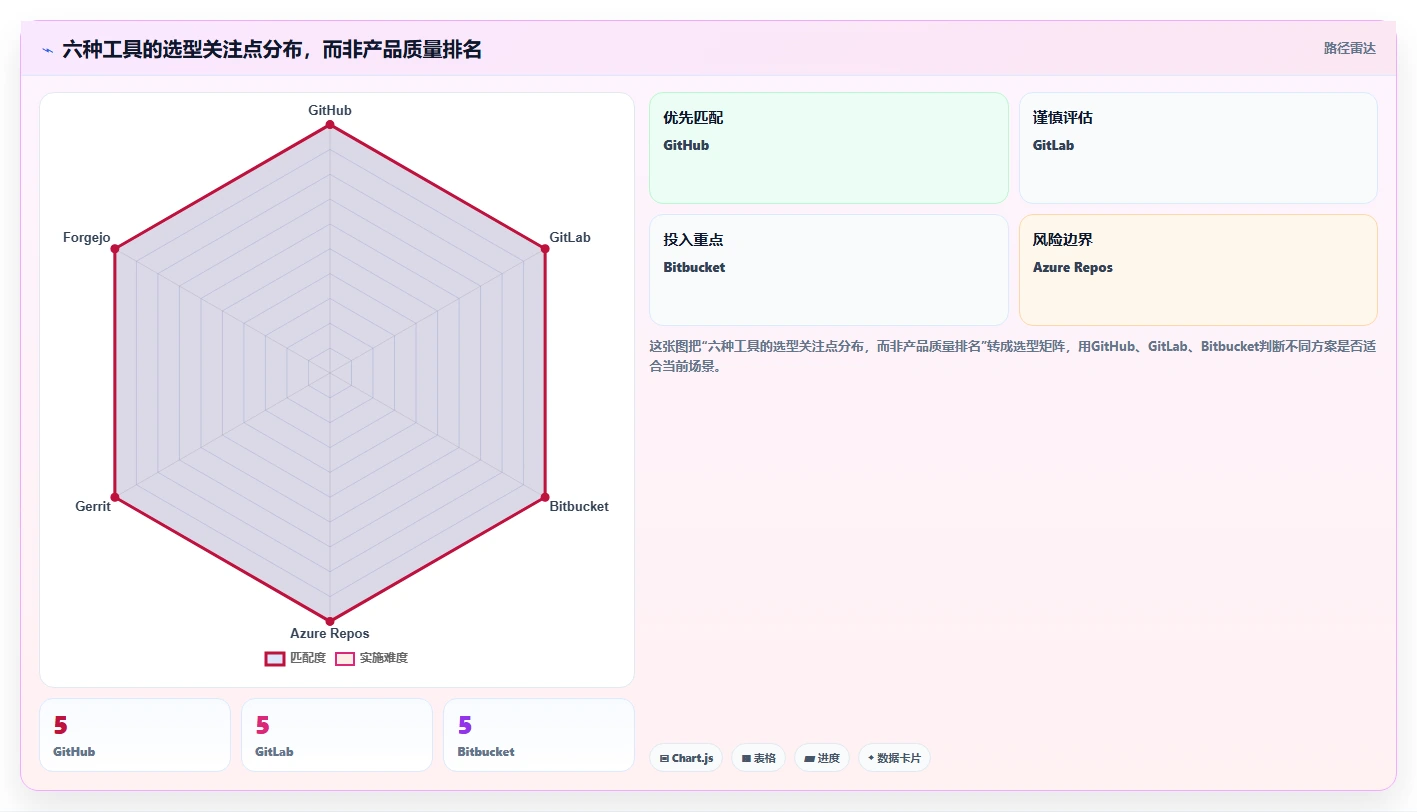Viewport: 1417px width, 812px height.
Task: Click the 实施难度 legend color box
Action: click(x=345, y=658)
